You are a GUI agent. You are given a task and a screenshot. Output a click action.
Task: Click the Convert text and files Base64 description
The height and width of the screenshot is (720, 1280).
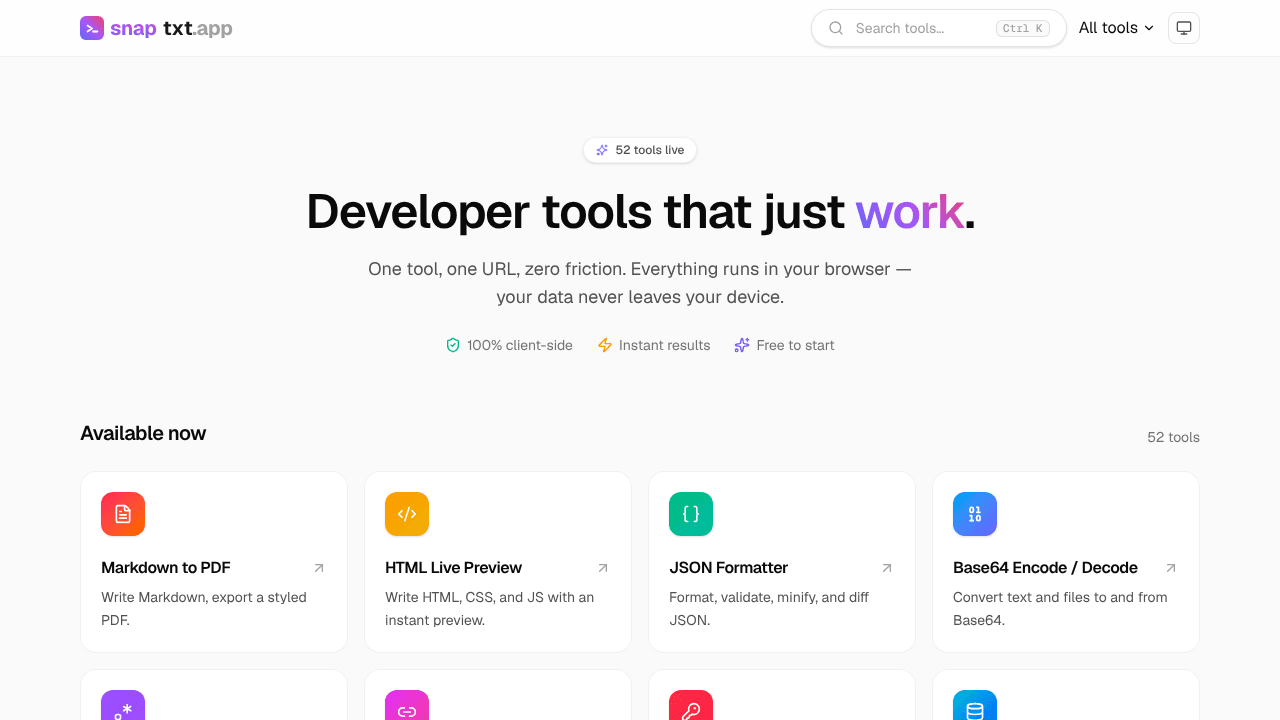click(x=1060, y=608)
